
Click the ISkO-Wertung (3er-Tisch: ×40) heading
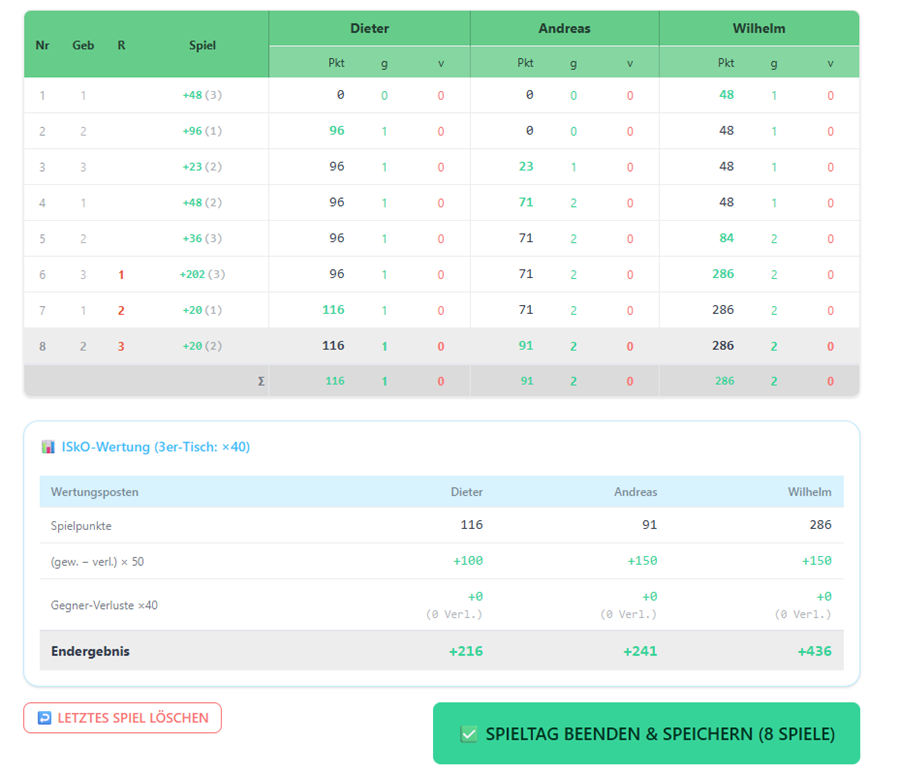(156, 447)
